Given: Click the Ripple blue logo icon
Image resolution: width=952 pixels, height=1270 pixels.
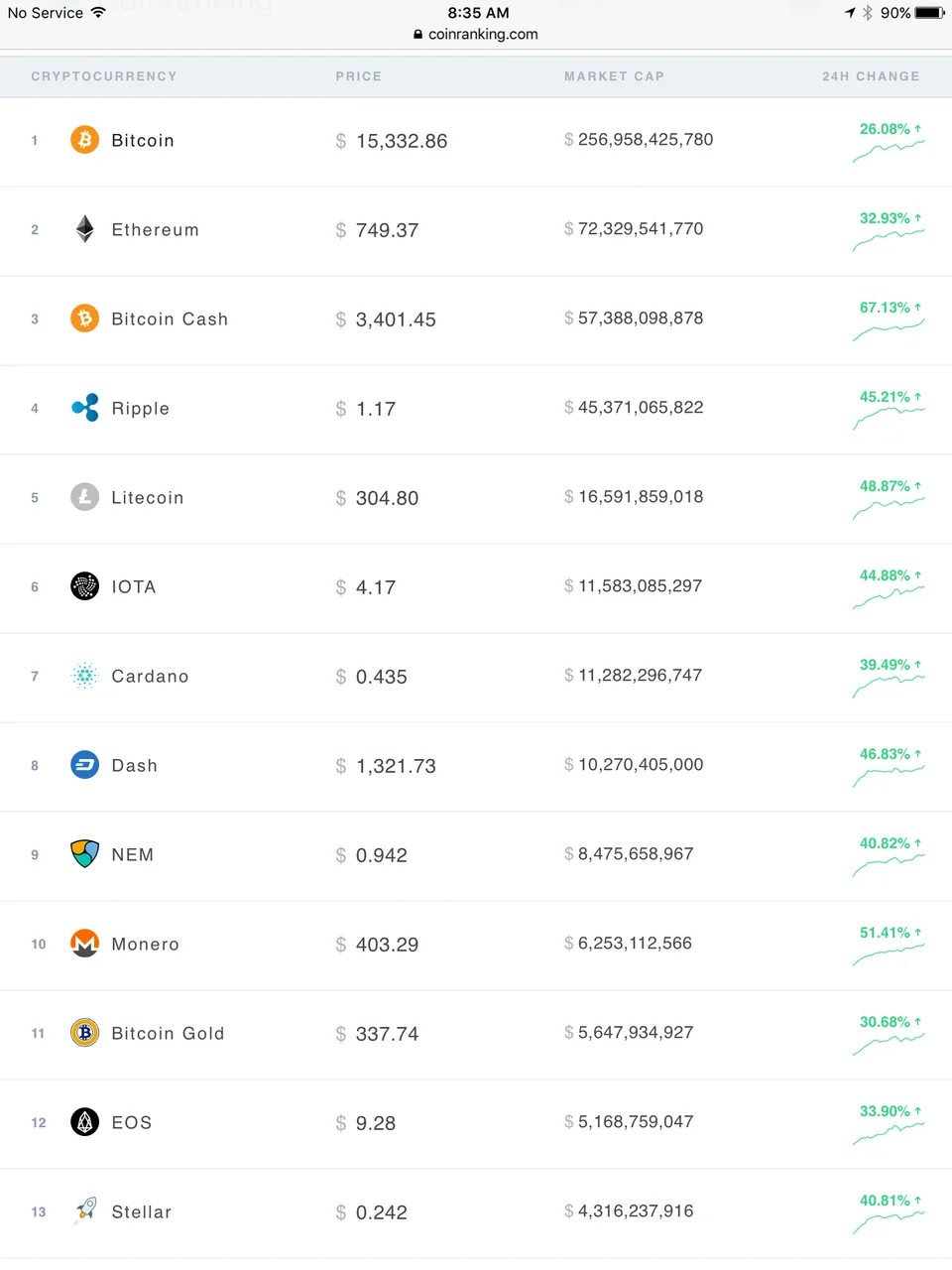Looking at the screenshot, I should click(x=85, y=408).
